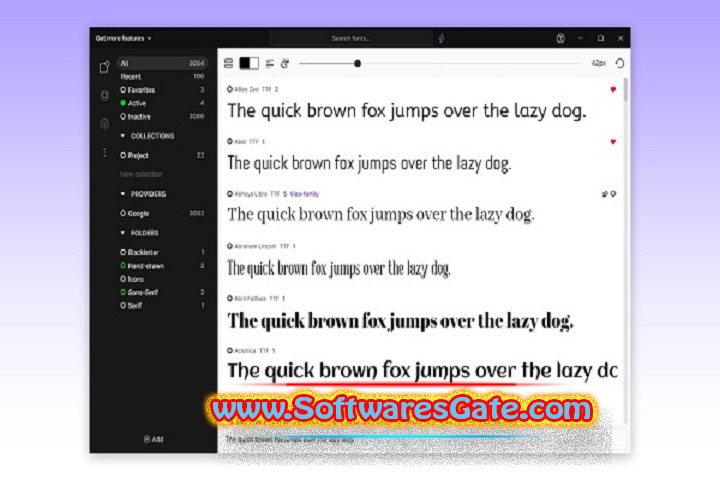Unfavorite Abel with its red heart
This screenshot has width=720, height=480.
(613, 141)
